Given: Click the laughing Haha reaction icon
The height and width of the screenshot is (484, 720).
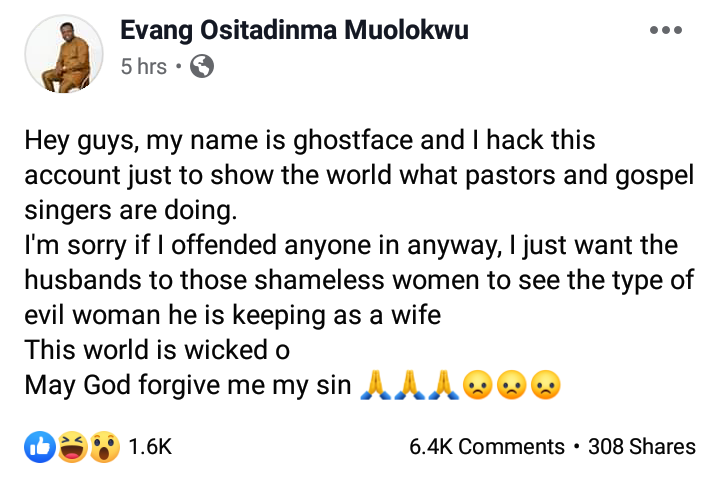Looking at the screenshot, I should pos(72,447).
